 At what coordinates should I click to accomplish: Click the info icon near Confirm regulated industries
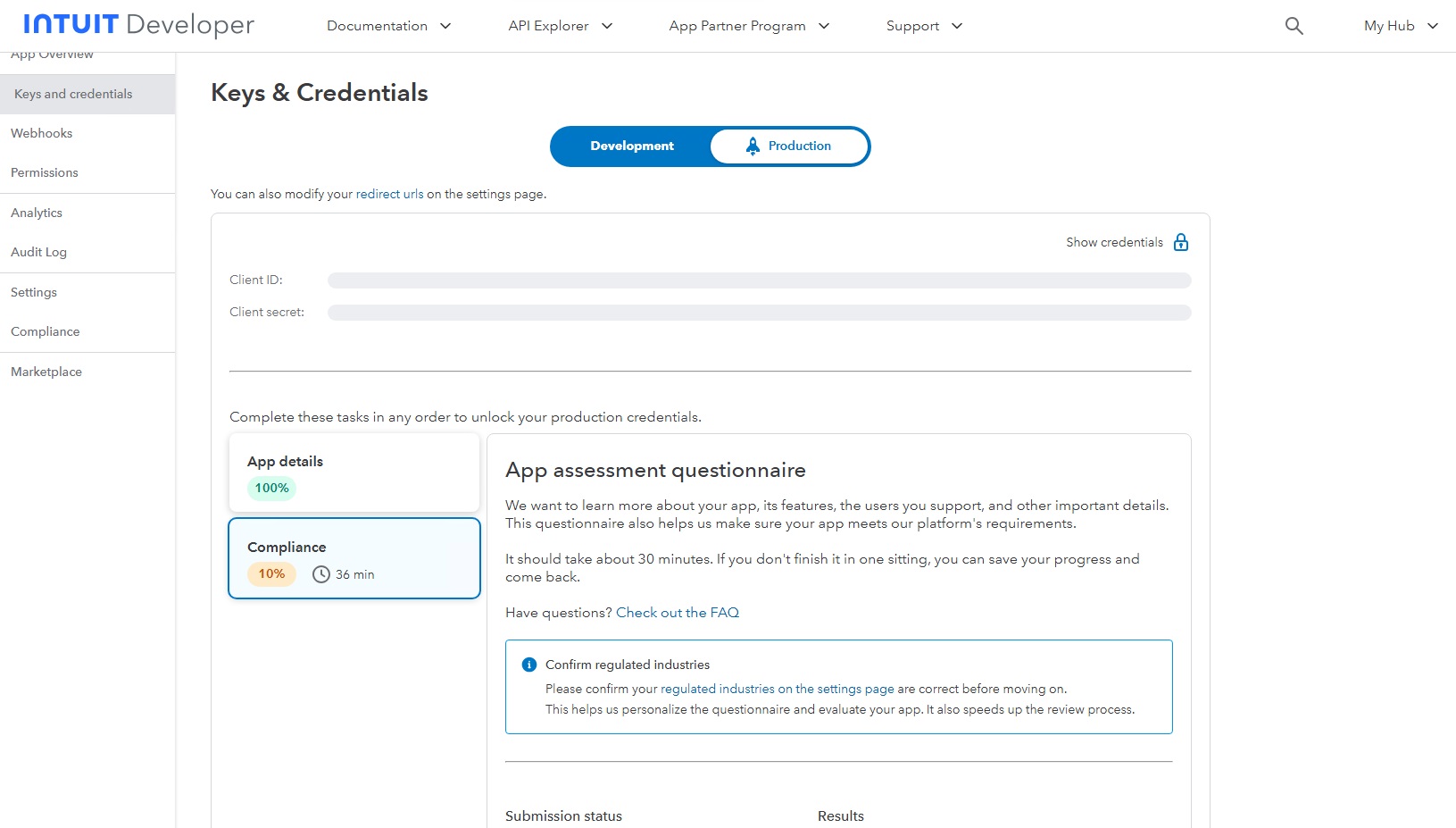tap(529, 665)
